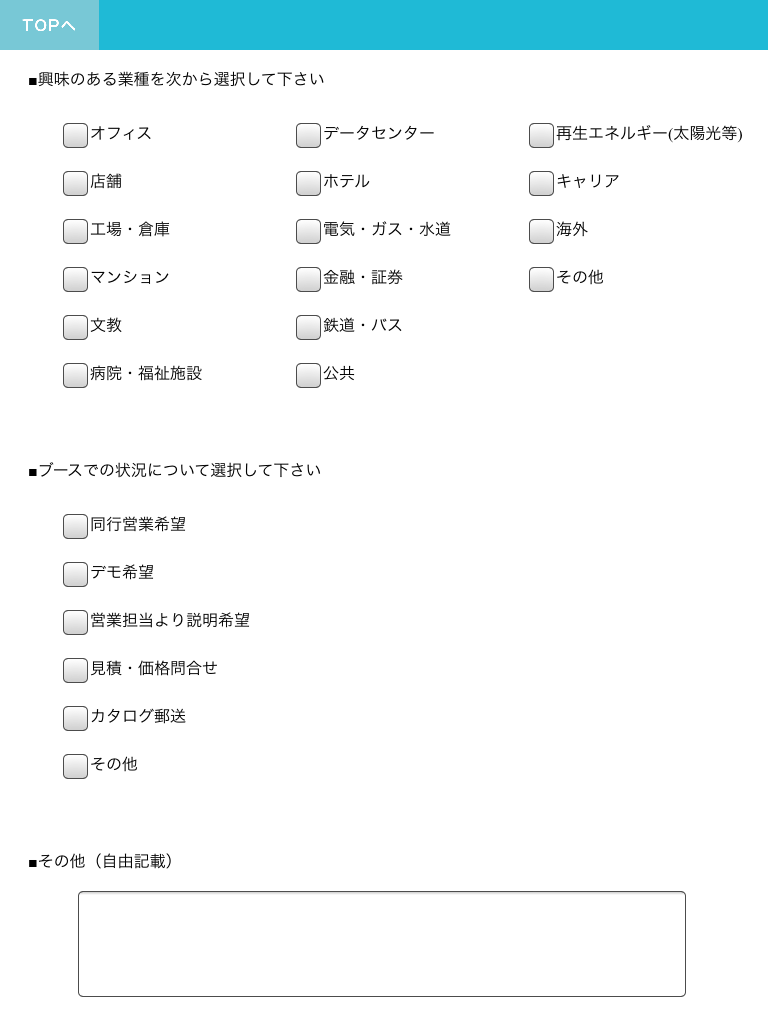Select the マンション checkbox
This screenshot has width=768, height=1024.
pyautogui.click(x=75, y=279)
